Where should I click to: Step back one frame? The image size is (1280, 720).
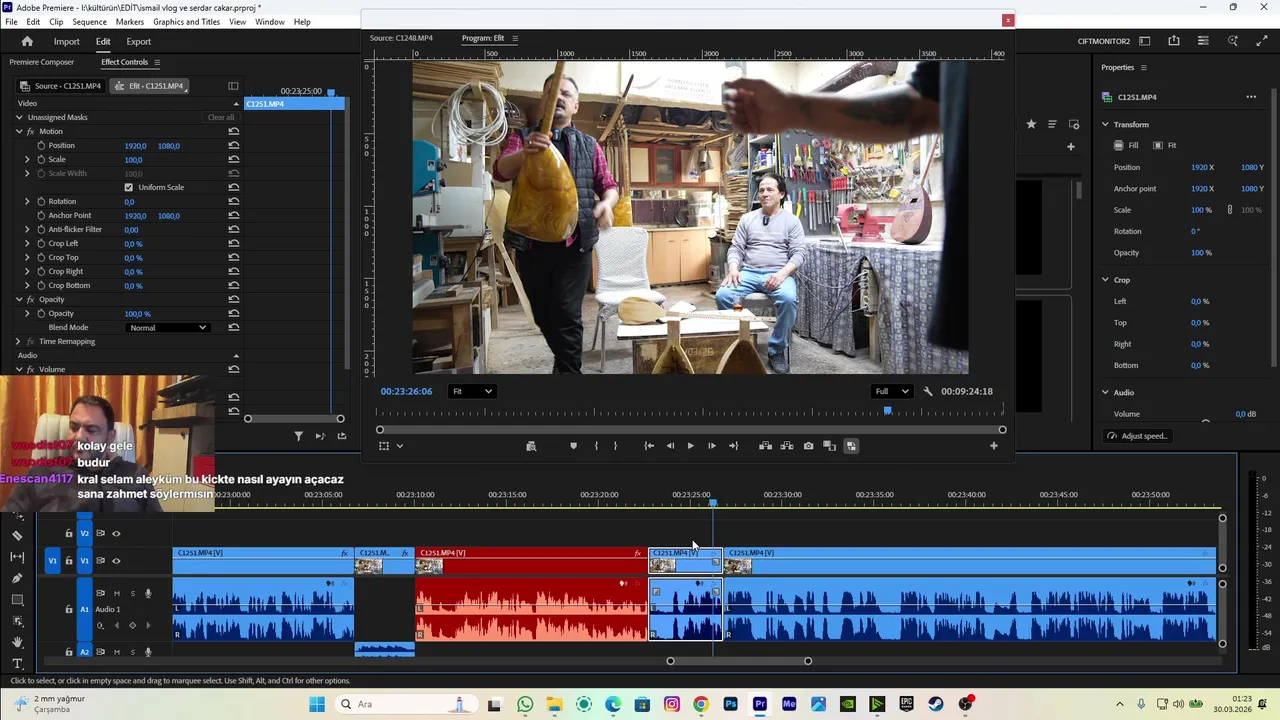(x=670, y=446)
